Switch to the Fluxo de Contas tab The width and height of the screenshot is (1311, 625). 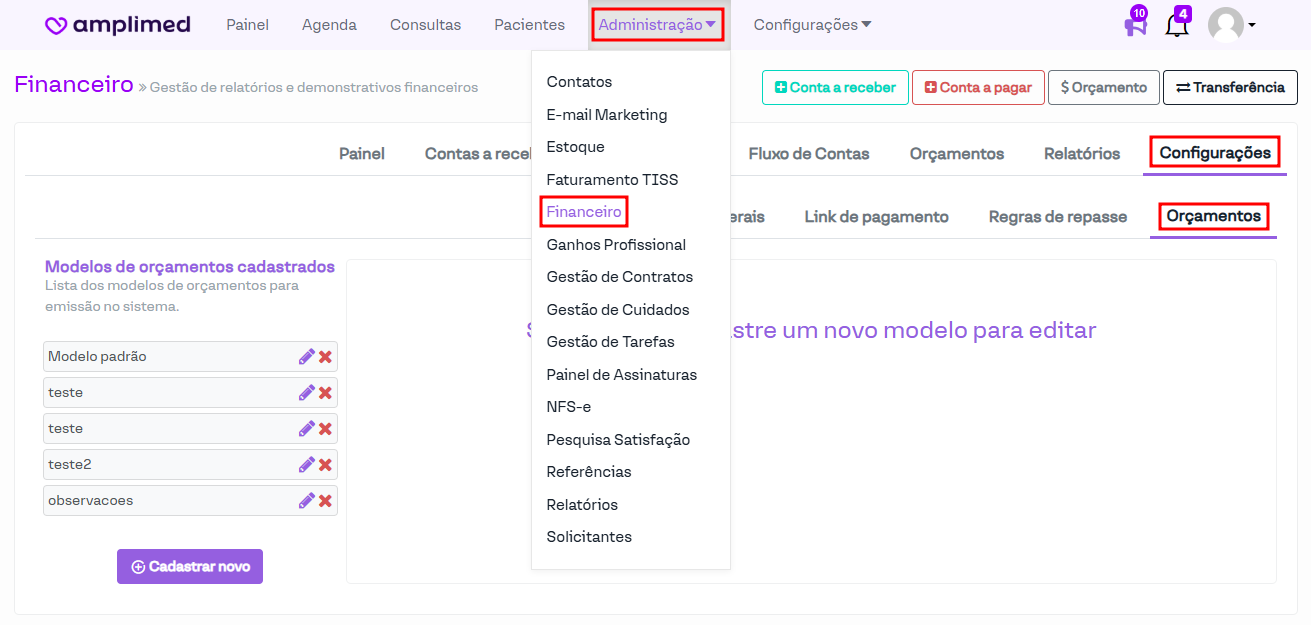808,154
